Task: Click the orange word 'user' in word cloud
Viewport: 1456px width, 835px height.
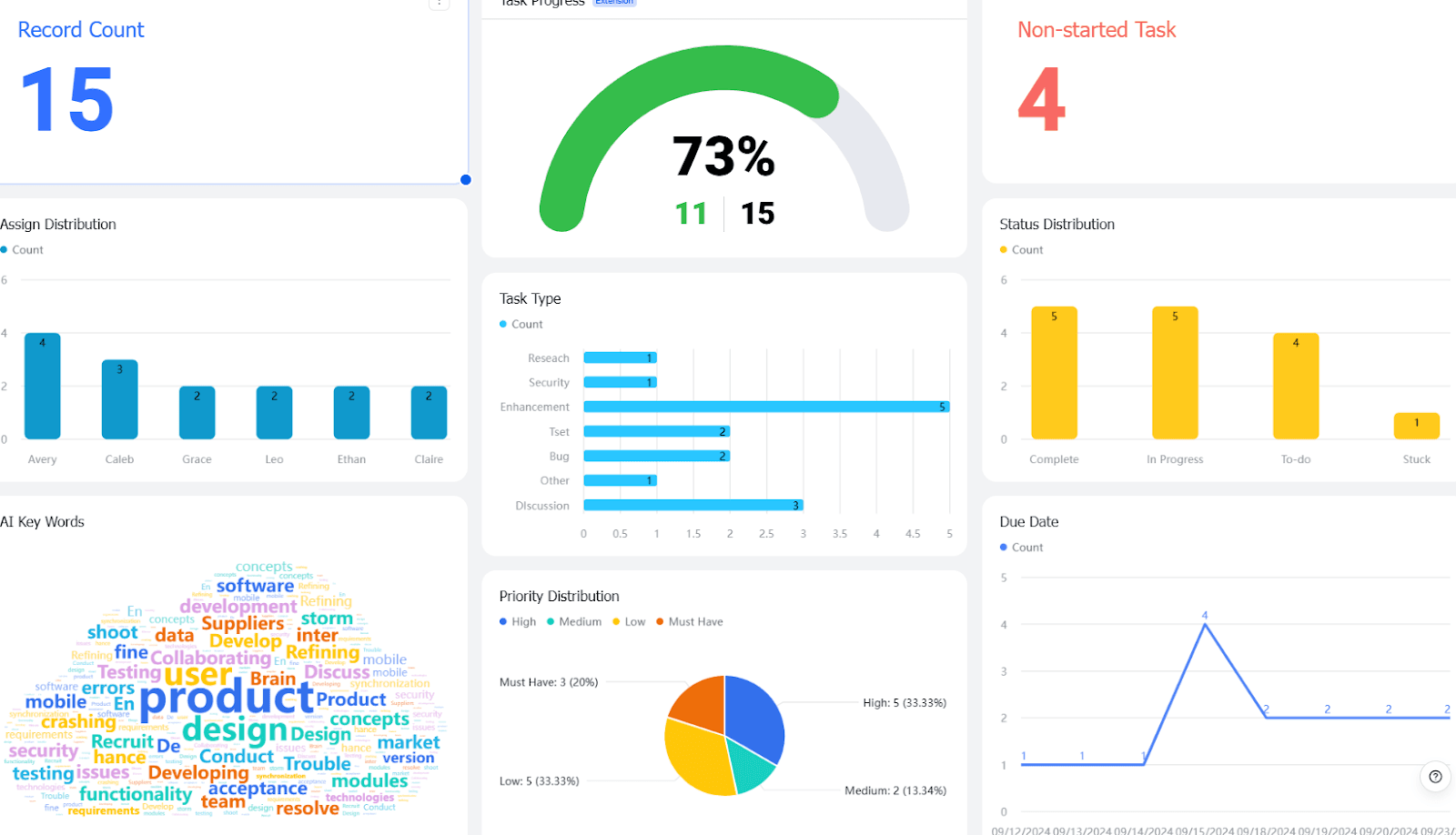Action: (197, 675)
